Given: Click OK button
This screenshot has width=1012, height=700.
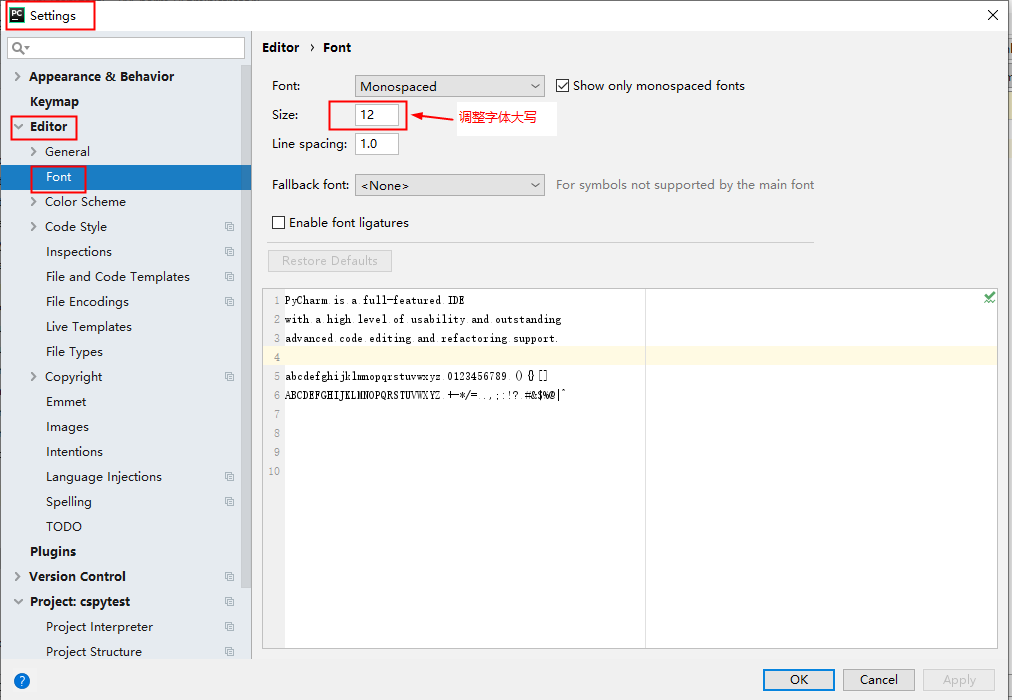Looking at the screenshot, I should click(798, 679).
